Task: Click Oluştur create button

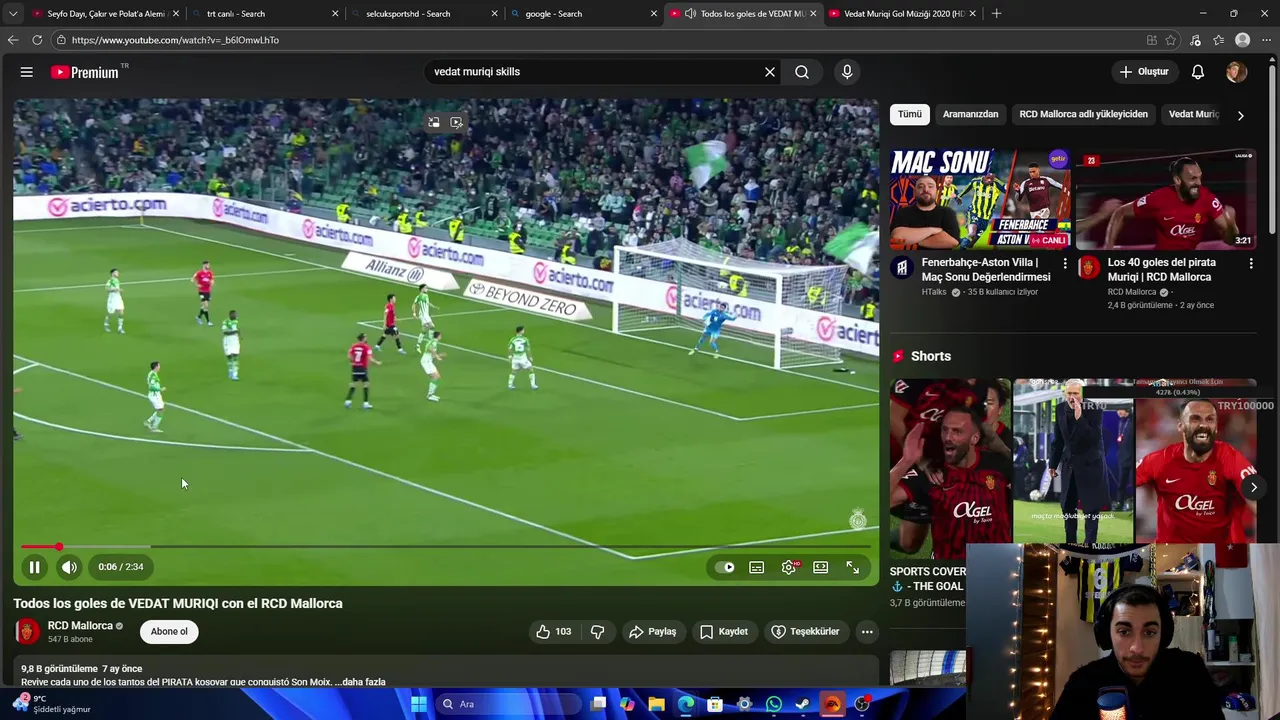Action: tap(1144, 72)
